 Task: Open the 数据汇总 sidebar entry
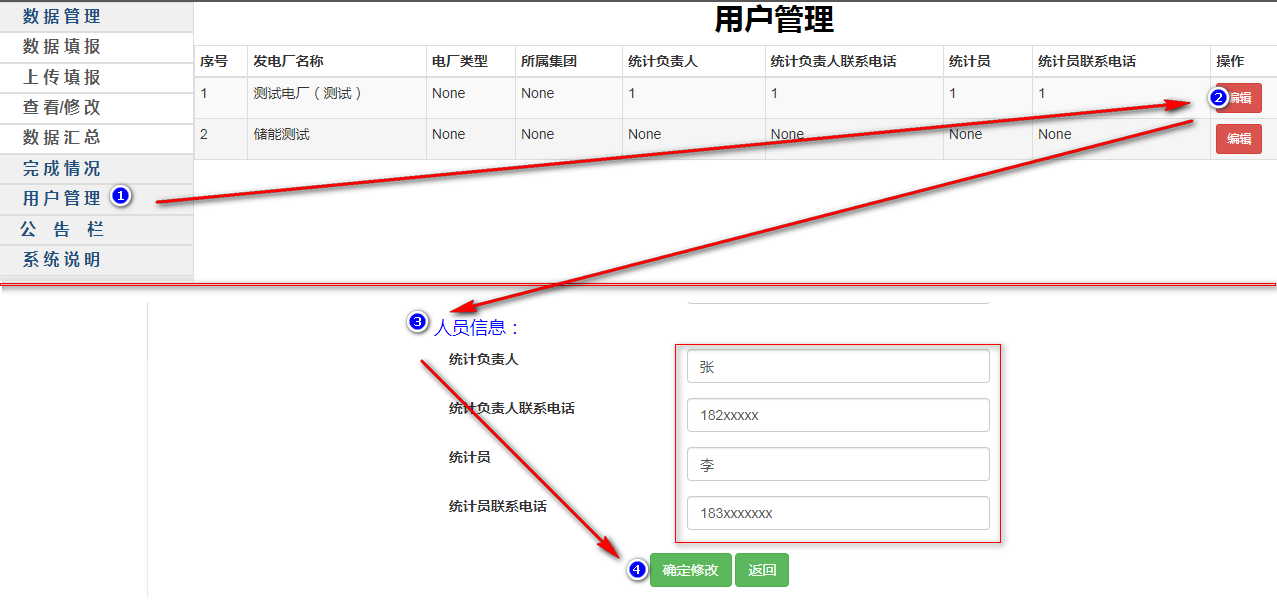click(x=62, y=137)
